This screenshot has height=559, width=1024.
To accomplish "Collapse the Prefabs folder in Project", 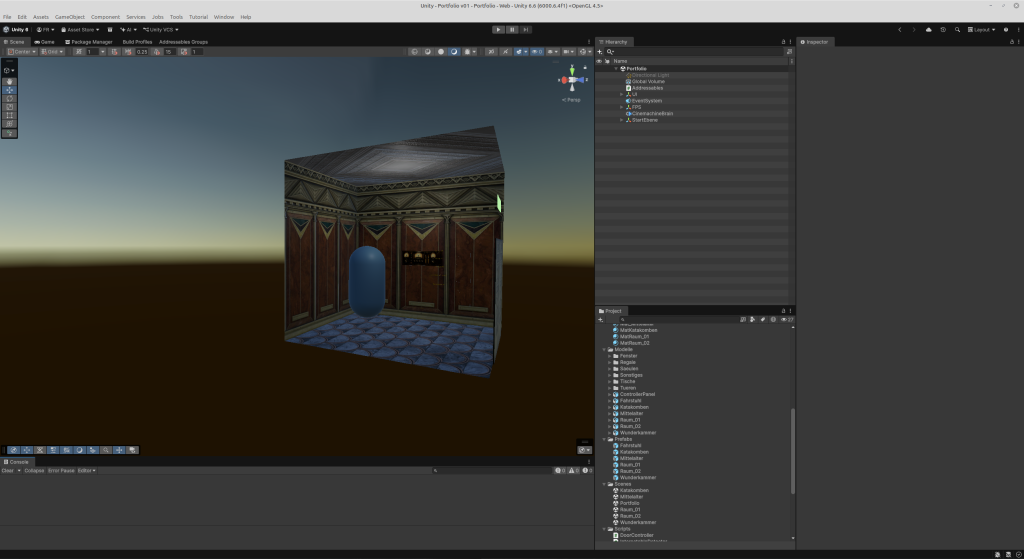I will tap(604, 439).
